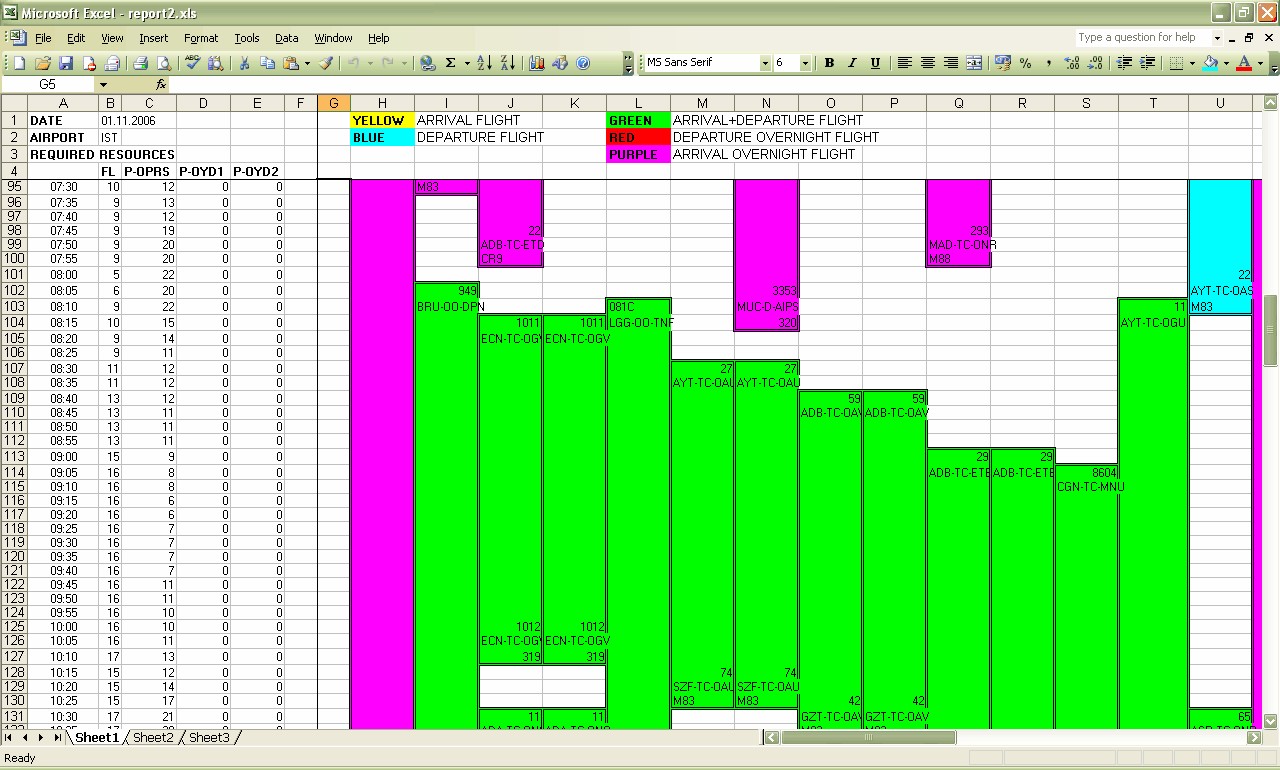Paste from the clipboard icon
Screen dimensions: 1280x770
291,63
